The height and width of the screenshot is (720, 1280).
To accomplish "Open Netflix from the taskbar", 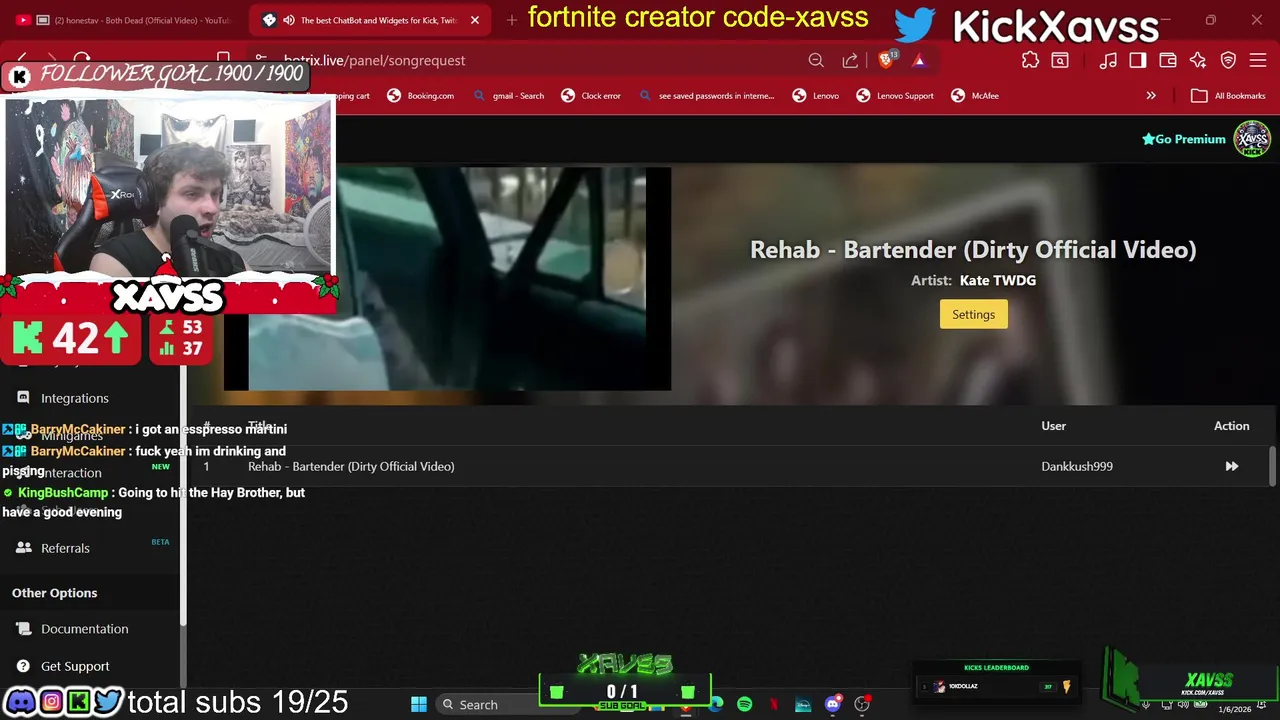I will click(x=774, y=704).
